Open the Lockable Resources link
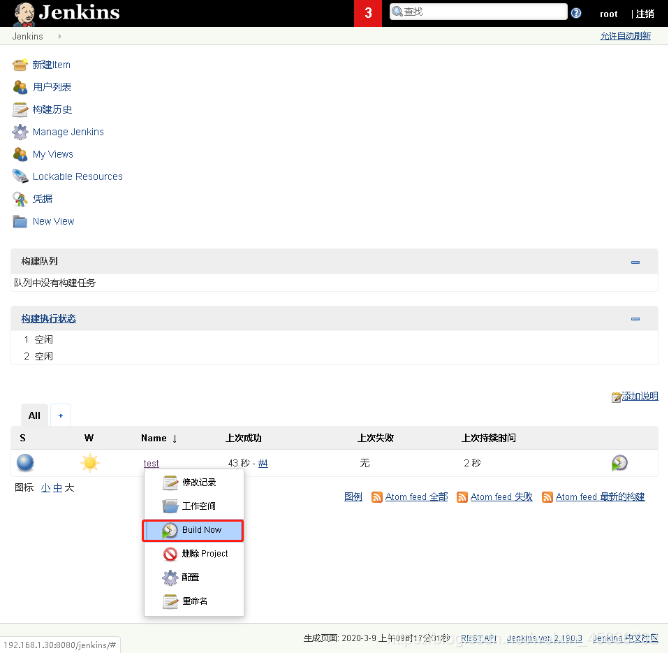 tap(78, 176)
